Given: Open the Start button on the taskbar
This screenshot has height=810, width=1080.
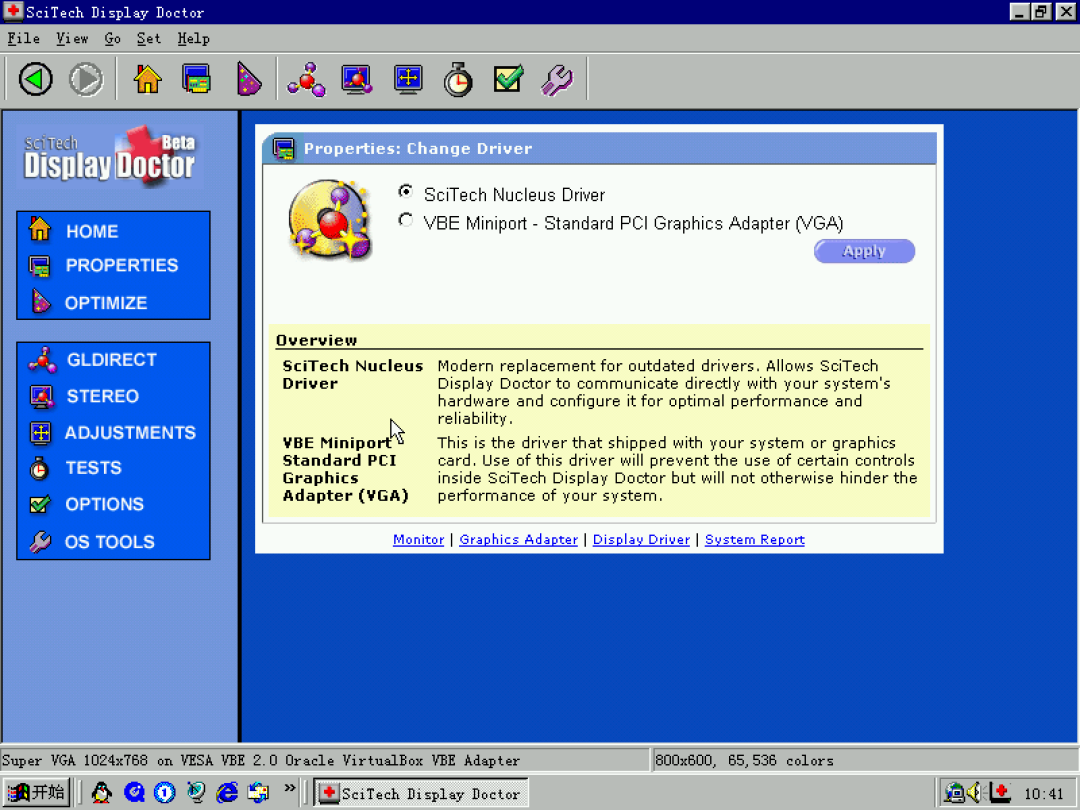Looking at the screenshot, I should point(37,793).
